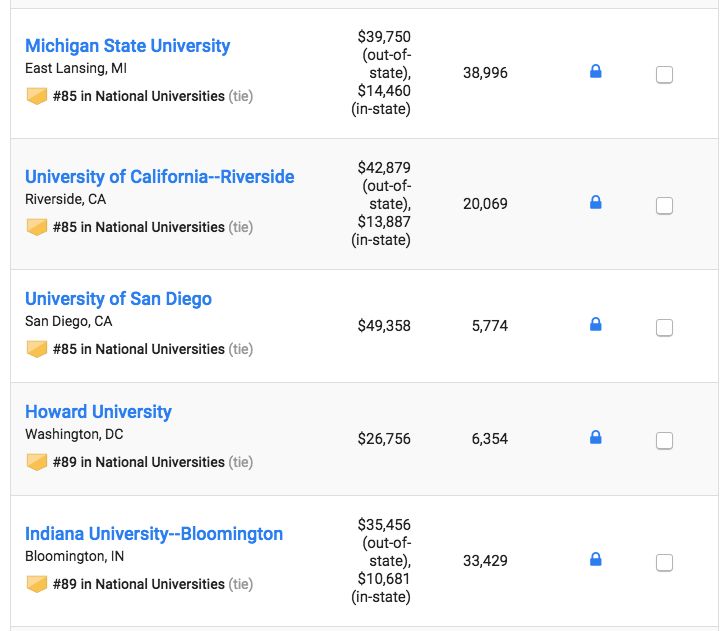Screen dimensions: 724x631
Task: Open the University of California--Riverside link
Action: (x=159, y=177)
